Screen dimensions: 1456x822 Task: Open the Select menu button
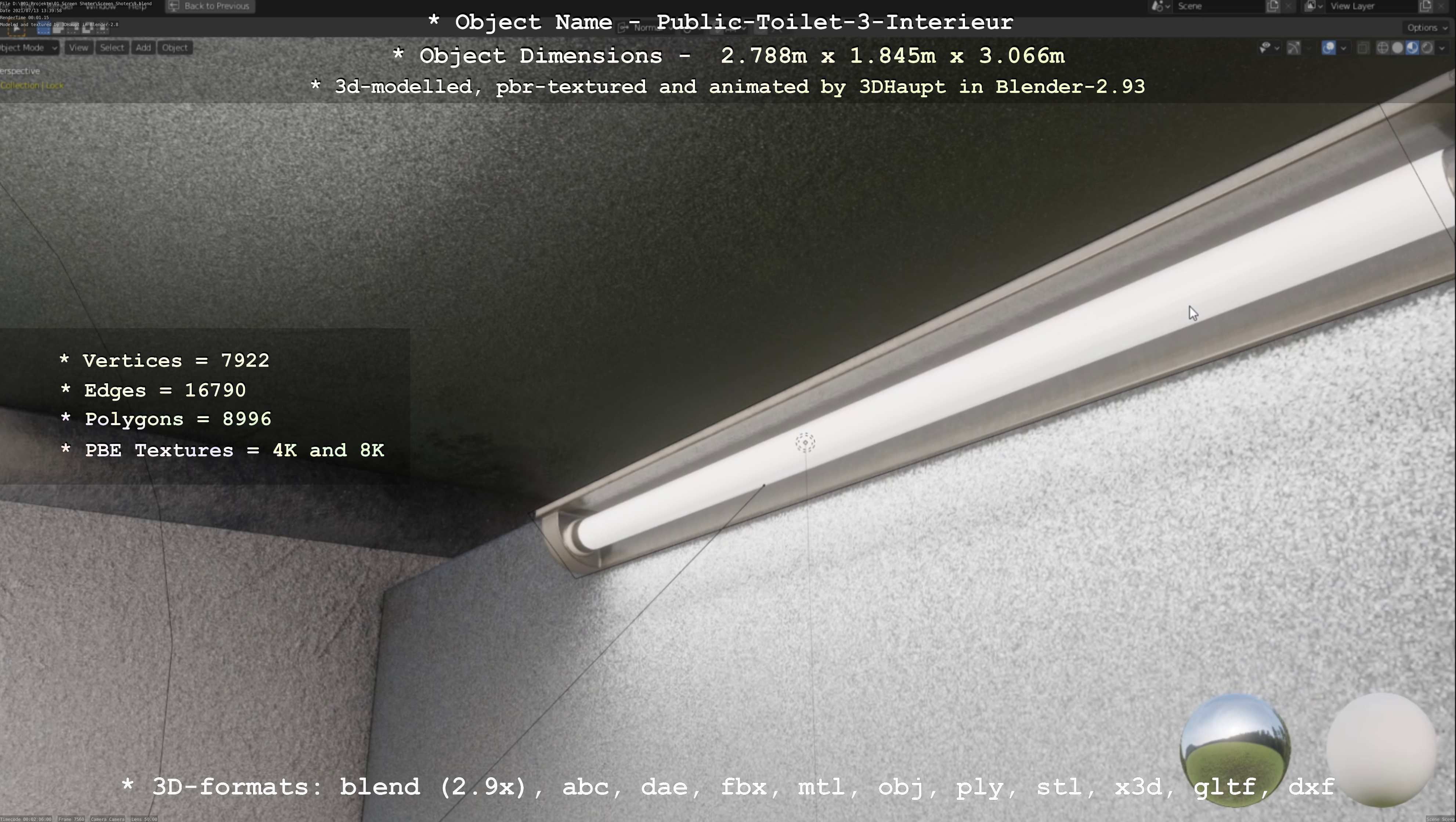click(x=112, y=47)
